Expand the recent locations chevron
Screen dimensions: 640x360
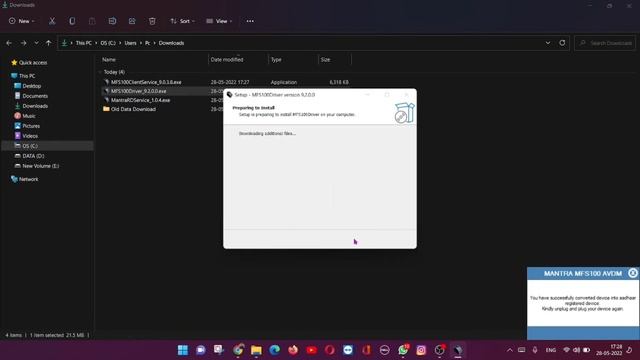36,43
